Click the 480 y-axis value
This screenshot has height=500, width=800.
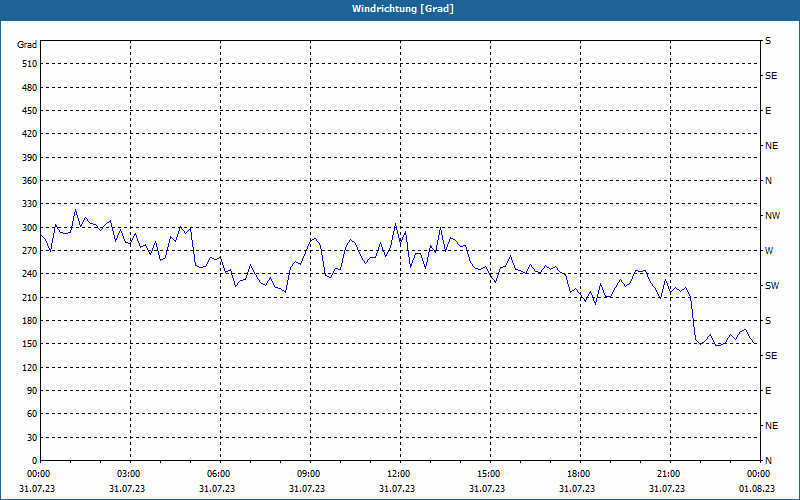[x=30, y=88]
